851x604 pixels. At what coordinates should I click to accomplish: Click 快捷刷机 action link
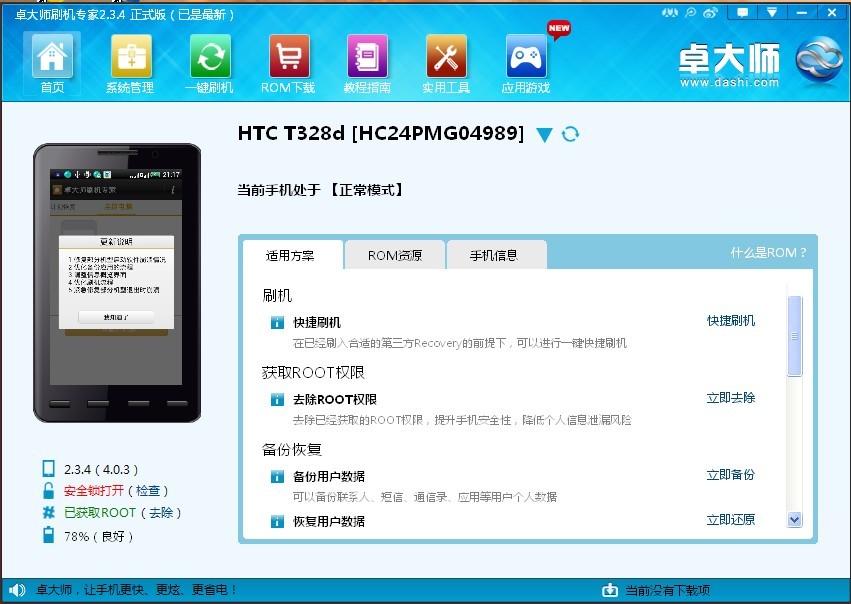click(x=731, y=321)
